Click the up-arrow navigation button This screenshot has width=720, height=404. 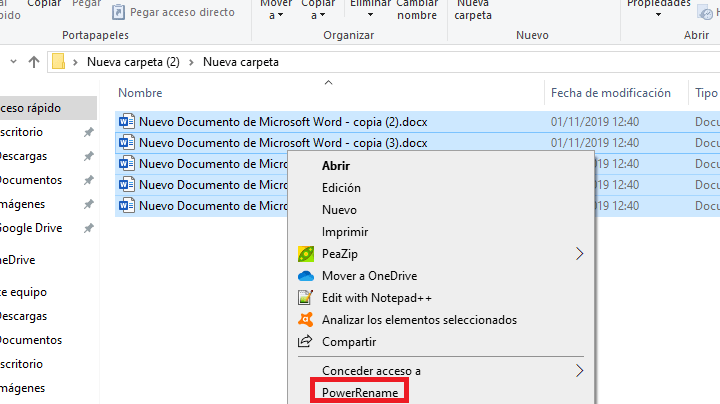tap(34, 62)
